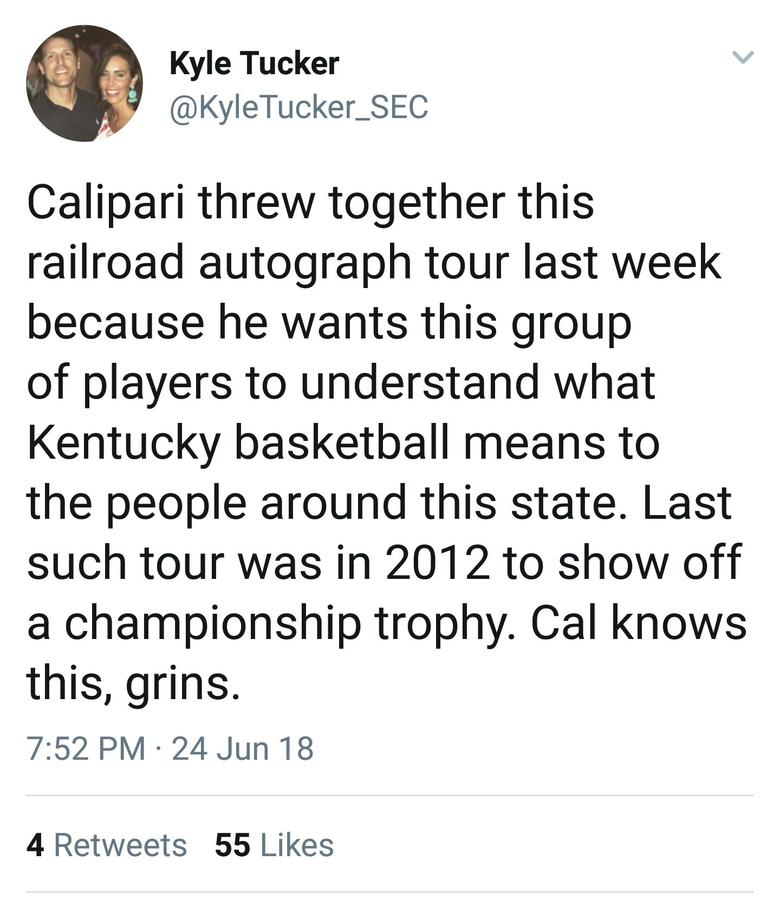Open the Kyle Tucker display name
The width and height of the screenshot is (780, 900).
click(x=254, y=64)
